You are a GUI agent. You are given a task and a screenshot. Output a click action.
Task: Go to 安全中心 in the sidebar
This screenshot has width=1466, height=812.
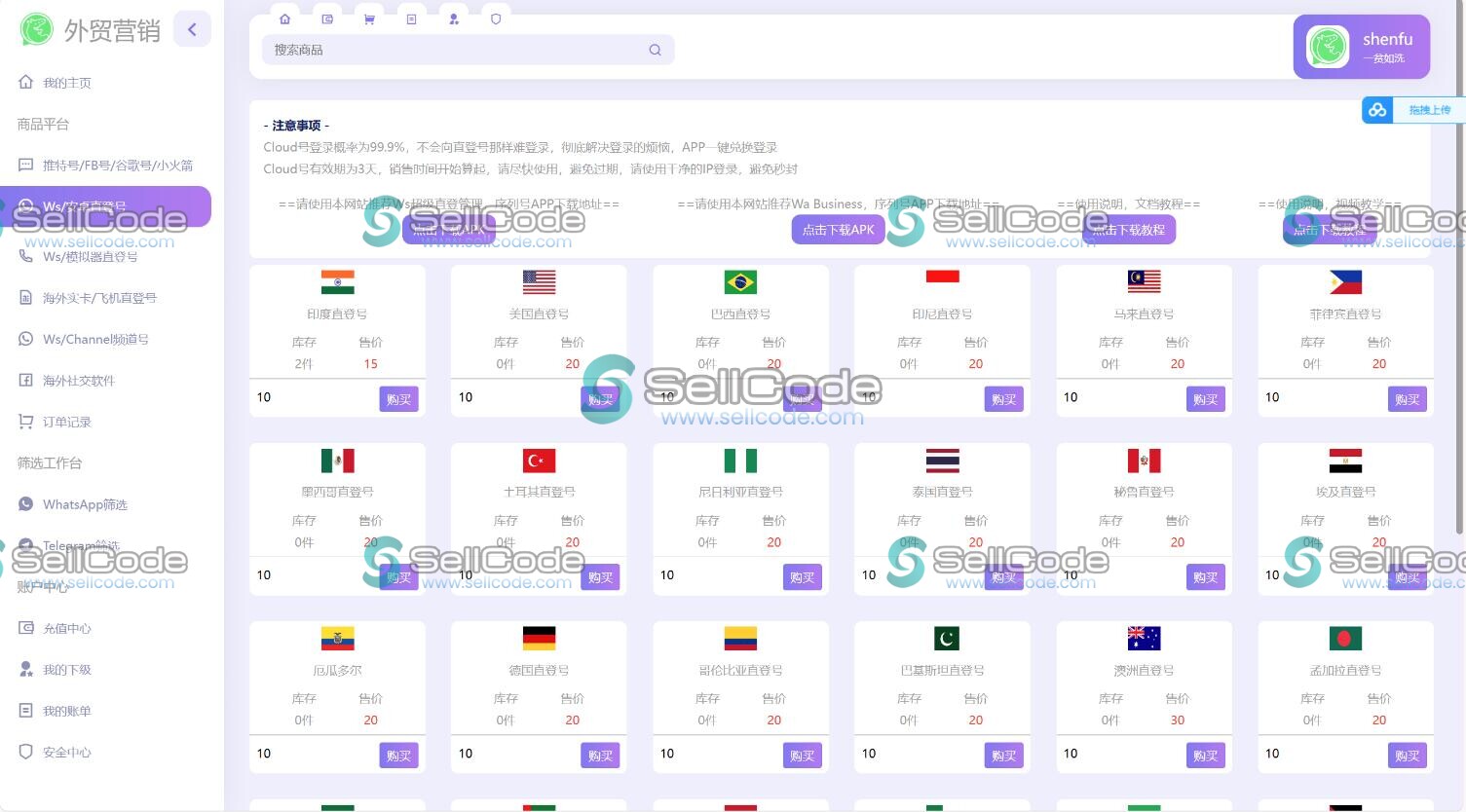tap(66, 752)
